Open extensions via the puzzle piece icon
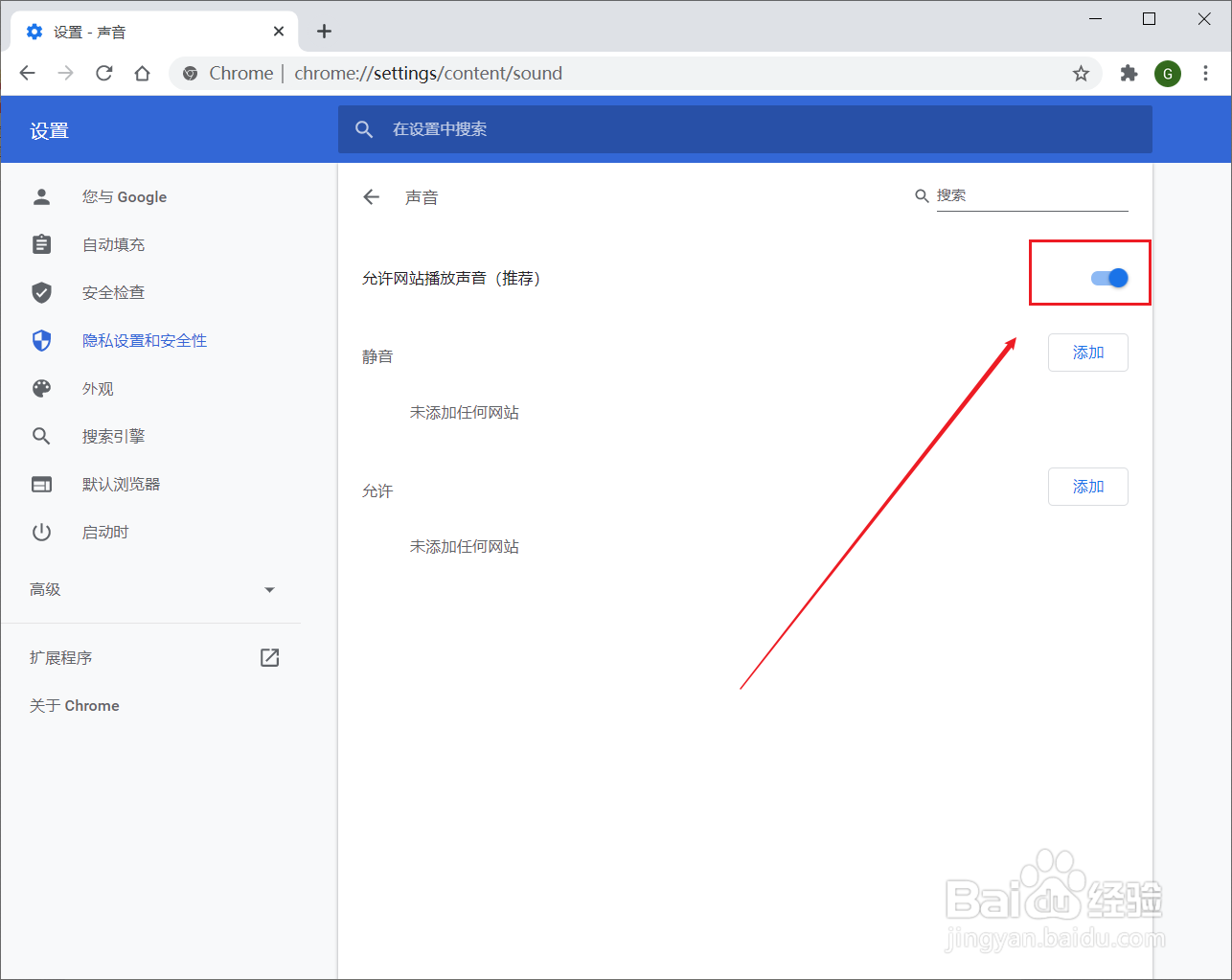This screenshot has width=1232, height=980. (x=1129, y=73)
